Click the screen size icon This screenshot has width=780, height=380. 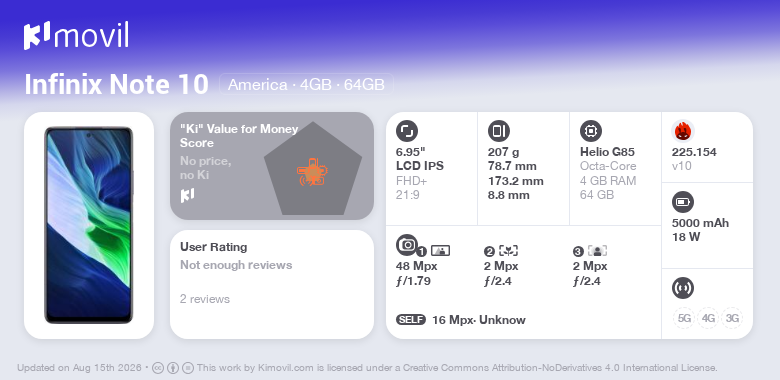click(407, 131)
